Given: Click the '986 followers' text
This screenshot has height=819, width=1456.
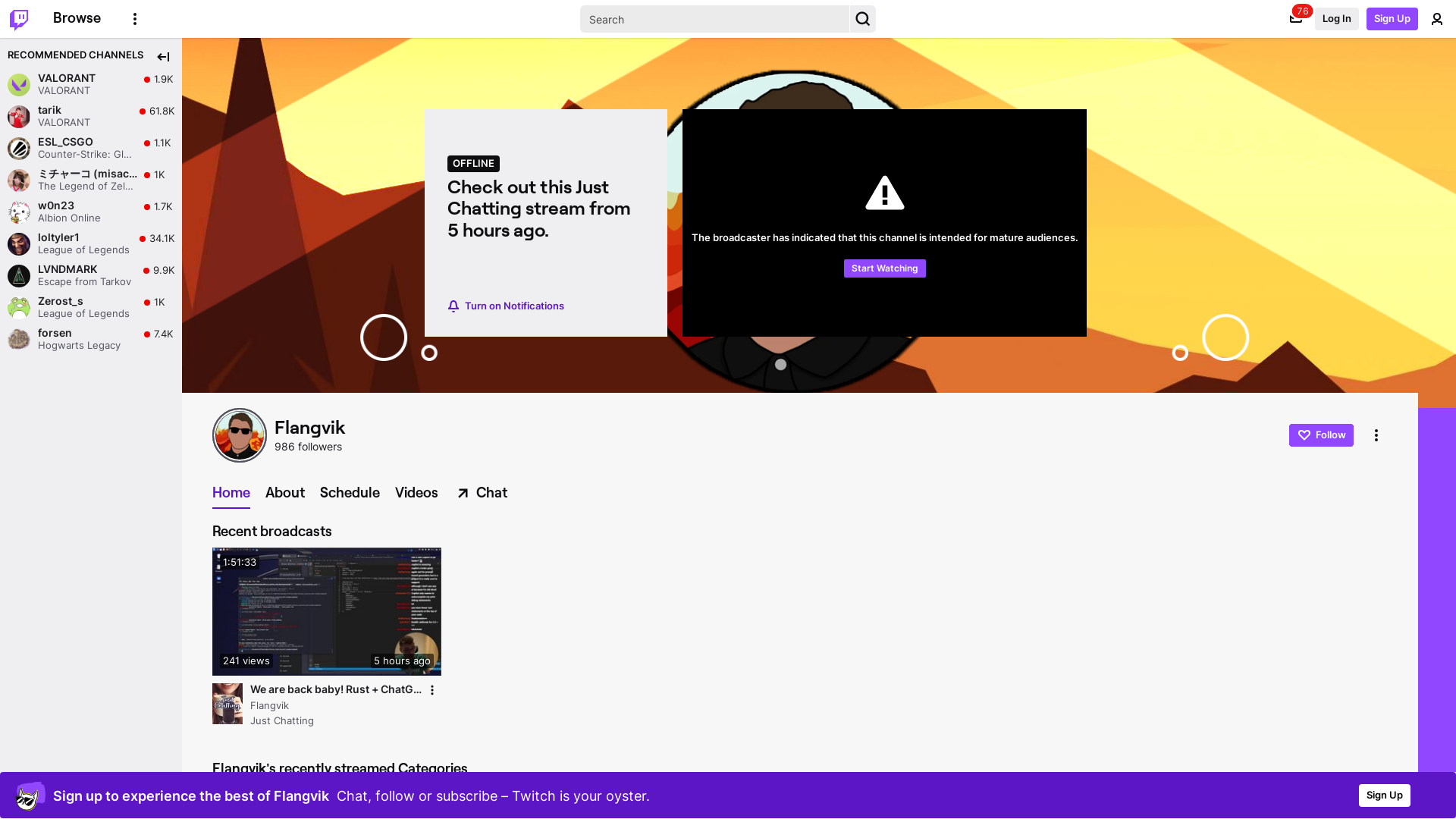Looking at the screenshot, I should coord(308,447).
